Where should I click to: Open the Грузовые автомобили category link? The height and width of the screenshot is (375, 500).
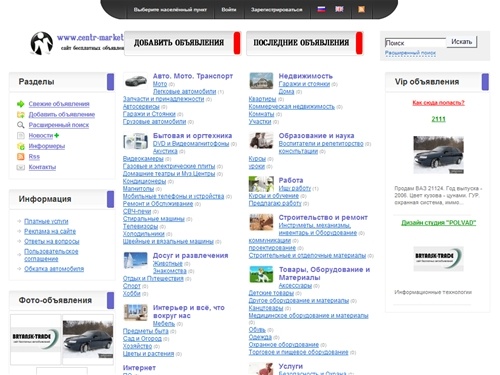click(x=154, y=122)
